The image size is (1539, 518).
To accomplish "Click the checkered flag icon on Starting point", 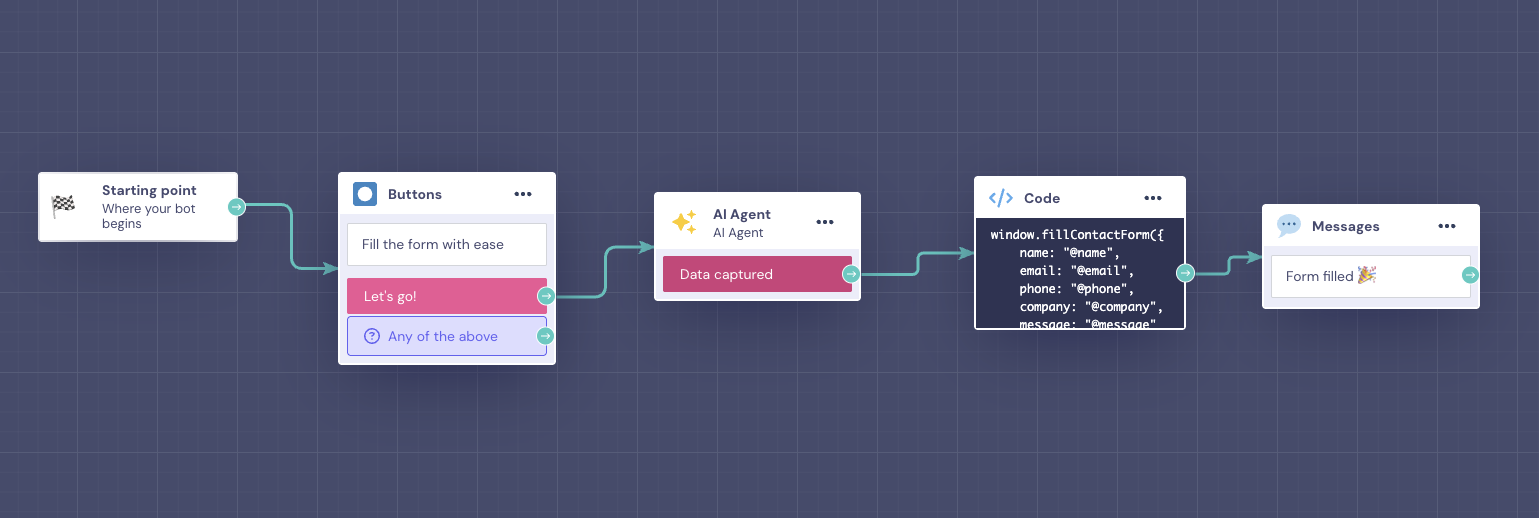I will click(x=63, y=206).
